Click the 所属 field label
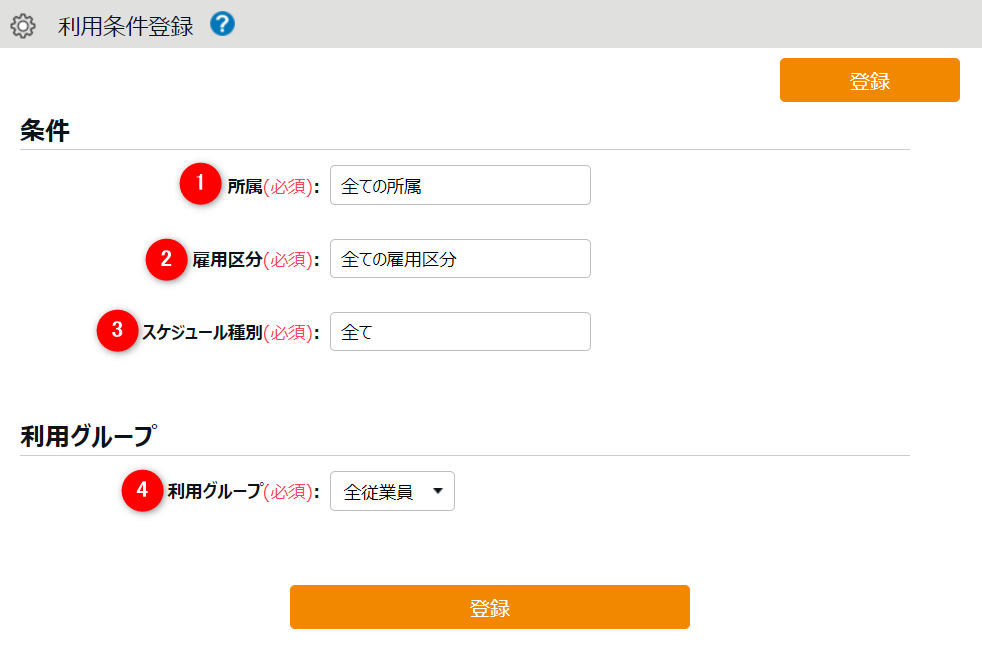 coord(245,187)
